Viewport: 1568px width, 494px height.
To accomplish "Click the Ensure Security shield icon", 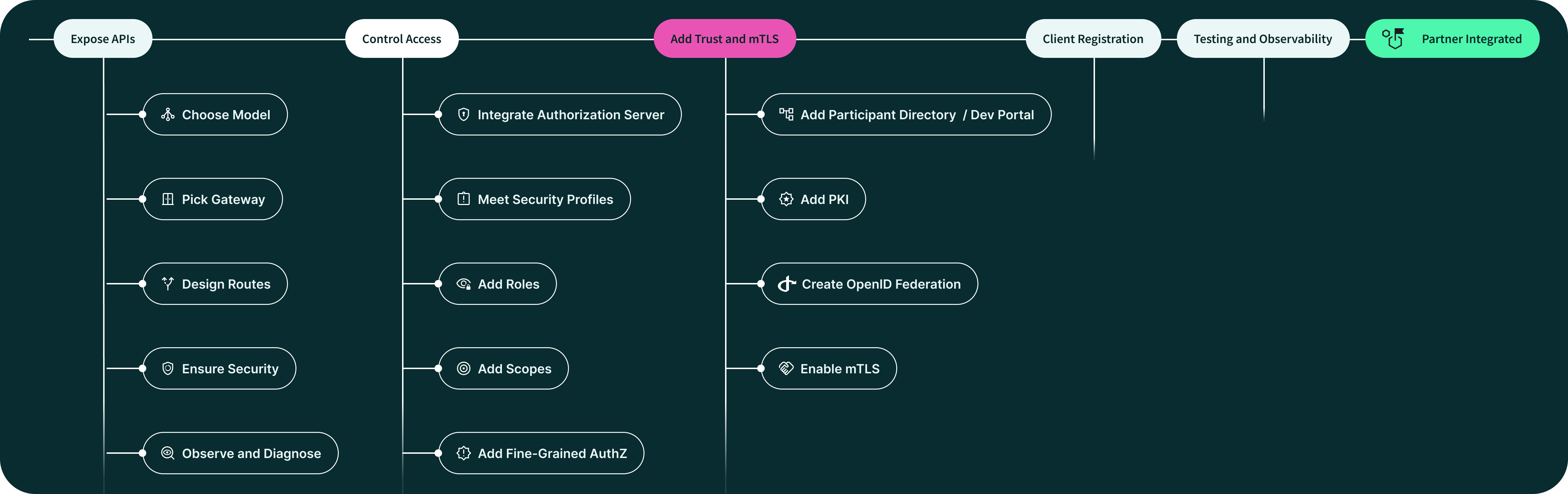I will (x=167, y=368).
